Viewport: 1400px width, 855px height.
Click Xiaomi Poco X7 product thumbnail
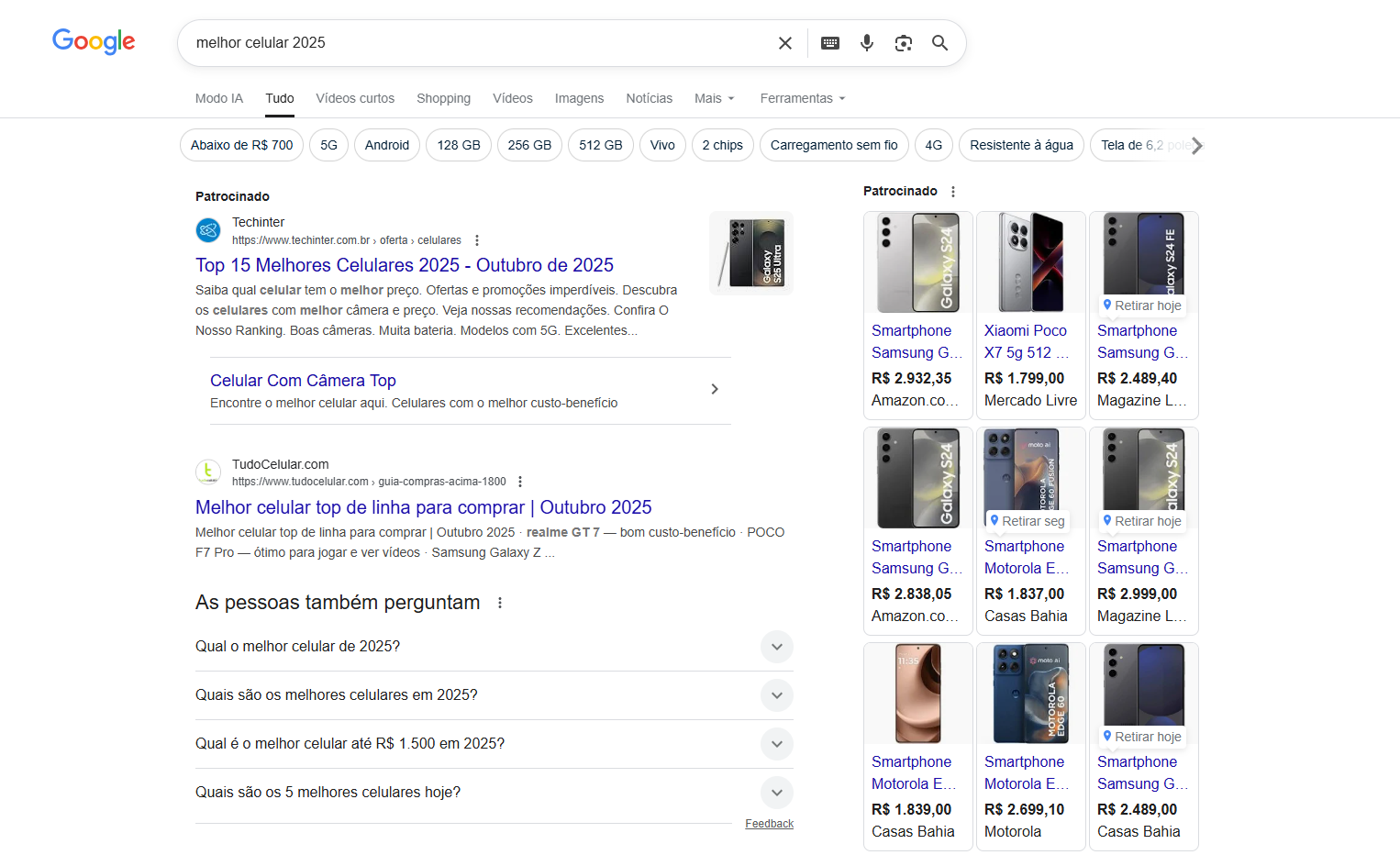point(1030,263)
